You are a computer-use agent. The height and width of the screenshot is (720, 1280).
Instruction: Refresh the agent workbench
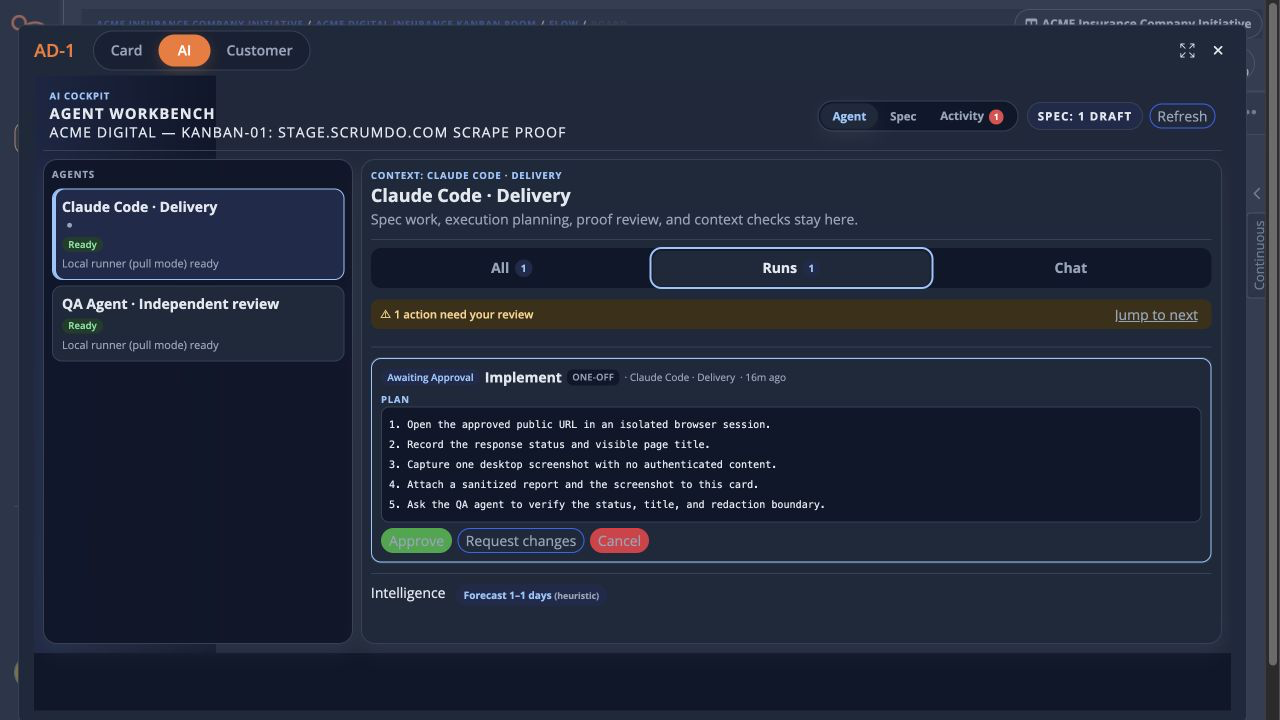1182,116
